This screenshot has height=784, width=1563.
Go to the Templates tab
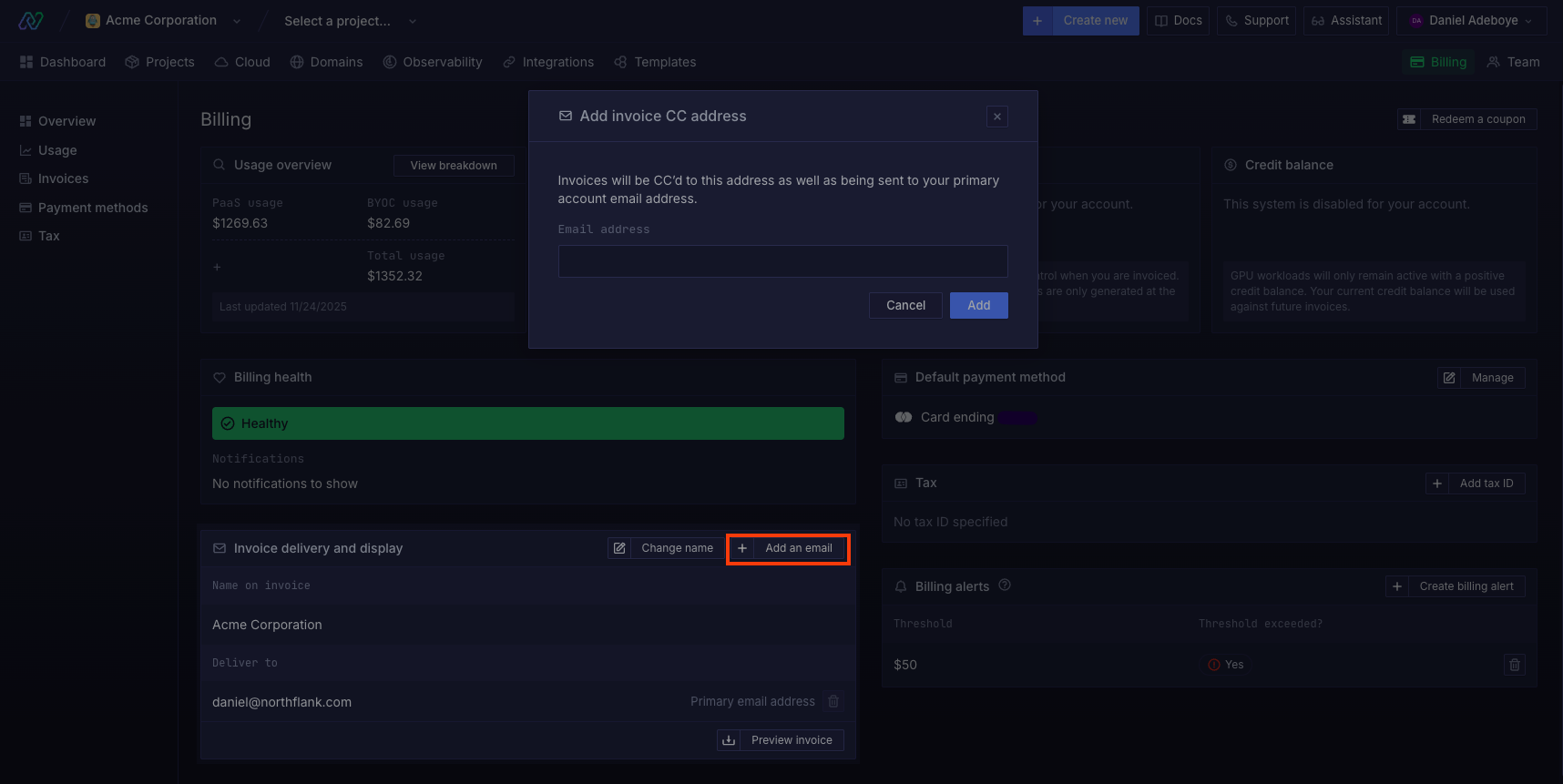click(x=655, y=62)
